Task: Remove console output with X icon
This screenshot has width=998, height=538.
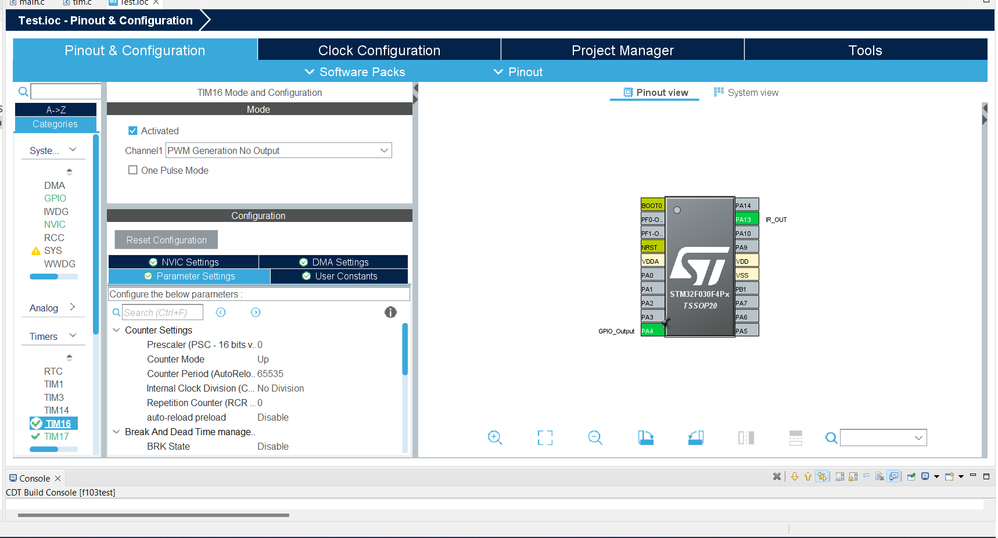Action: pos(777,476)
